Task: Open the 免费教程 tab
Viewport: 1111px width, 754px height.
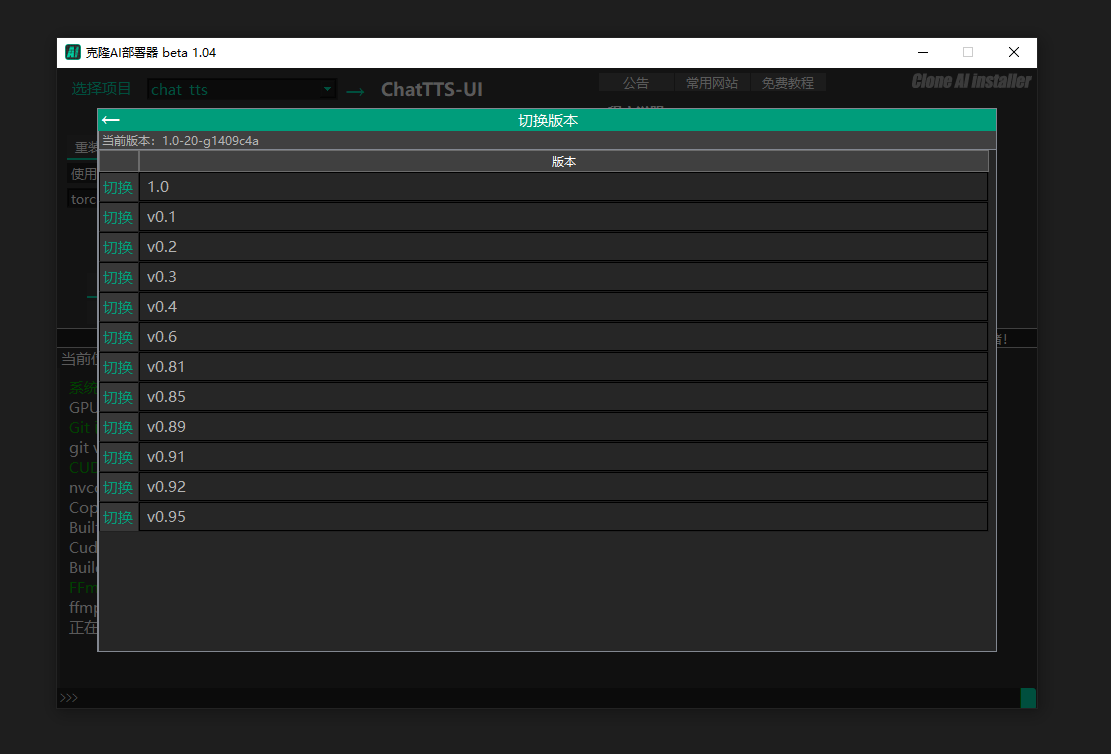Action: (x=787, y=83)
